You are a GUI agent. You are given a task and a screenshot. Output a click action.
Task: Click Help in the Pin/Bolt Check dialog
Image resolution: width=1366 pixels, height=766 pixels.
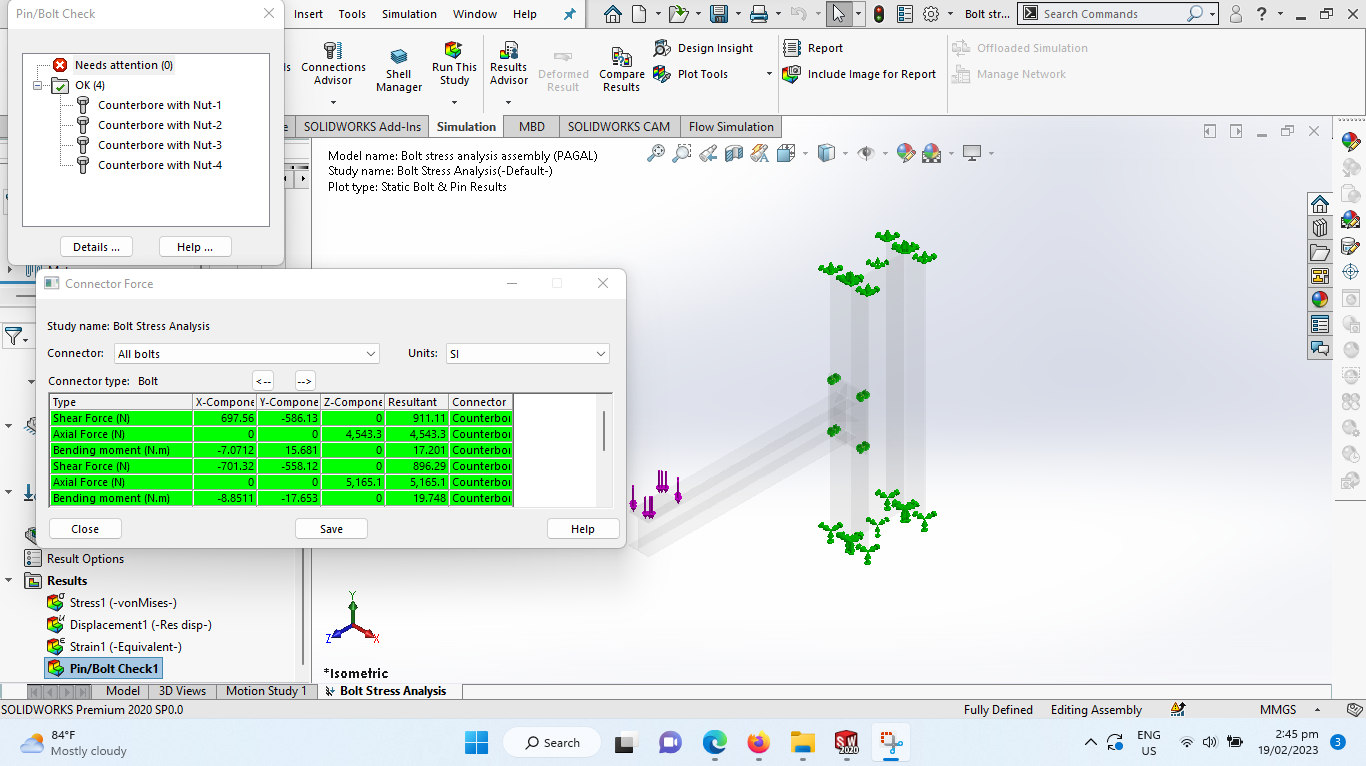[x=195, y=247]
